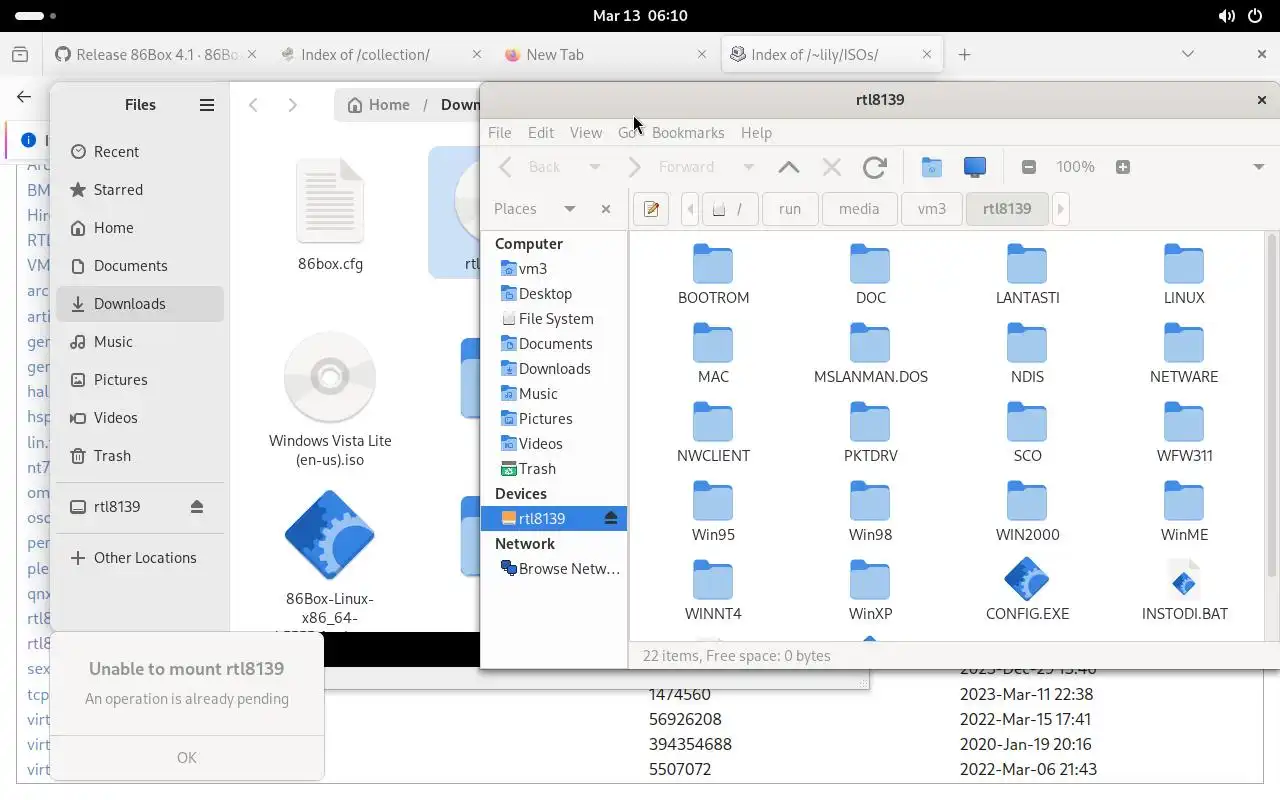Open the Forward history dropdown arrow
This screenshot has height=800, width=1280.
pyautogui.click(x=748, y=167)
